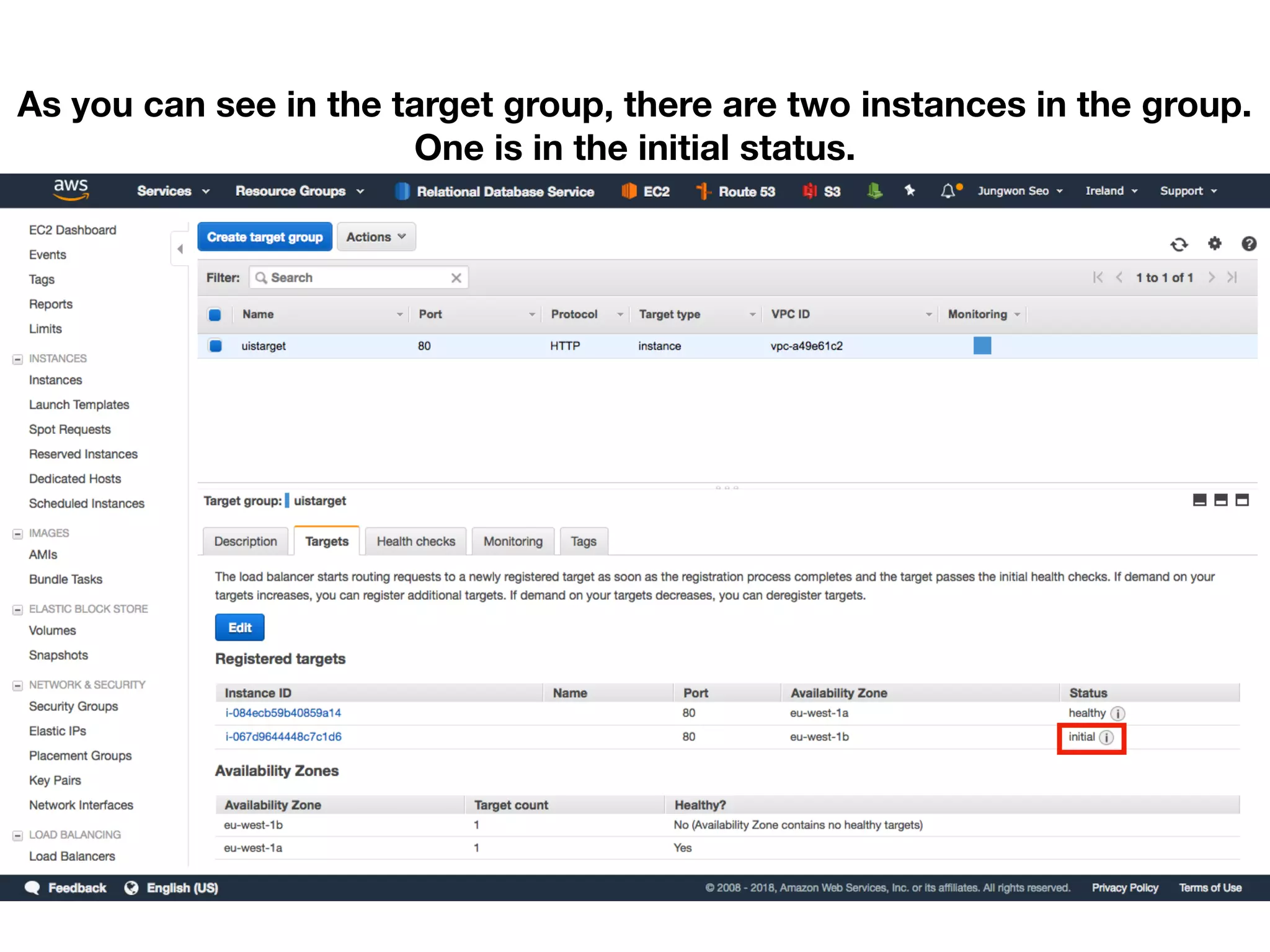This screenshot has width=1270, height=952.
Task: Go to first page of results
Action: pos(1098,277)
